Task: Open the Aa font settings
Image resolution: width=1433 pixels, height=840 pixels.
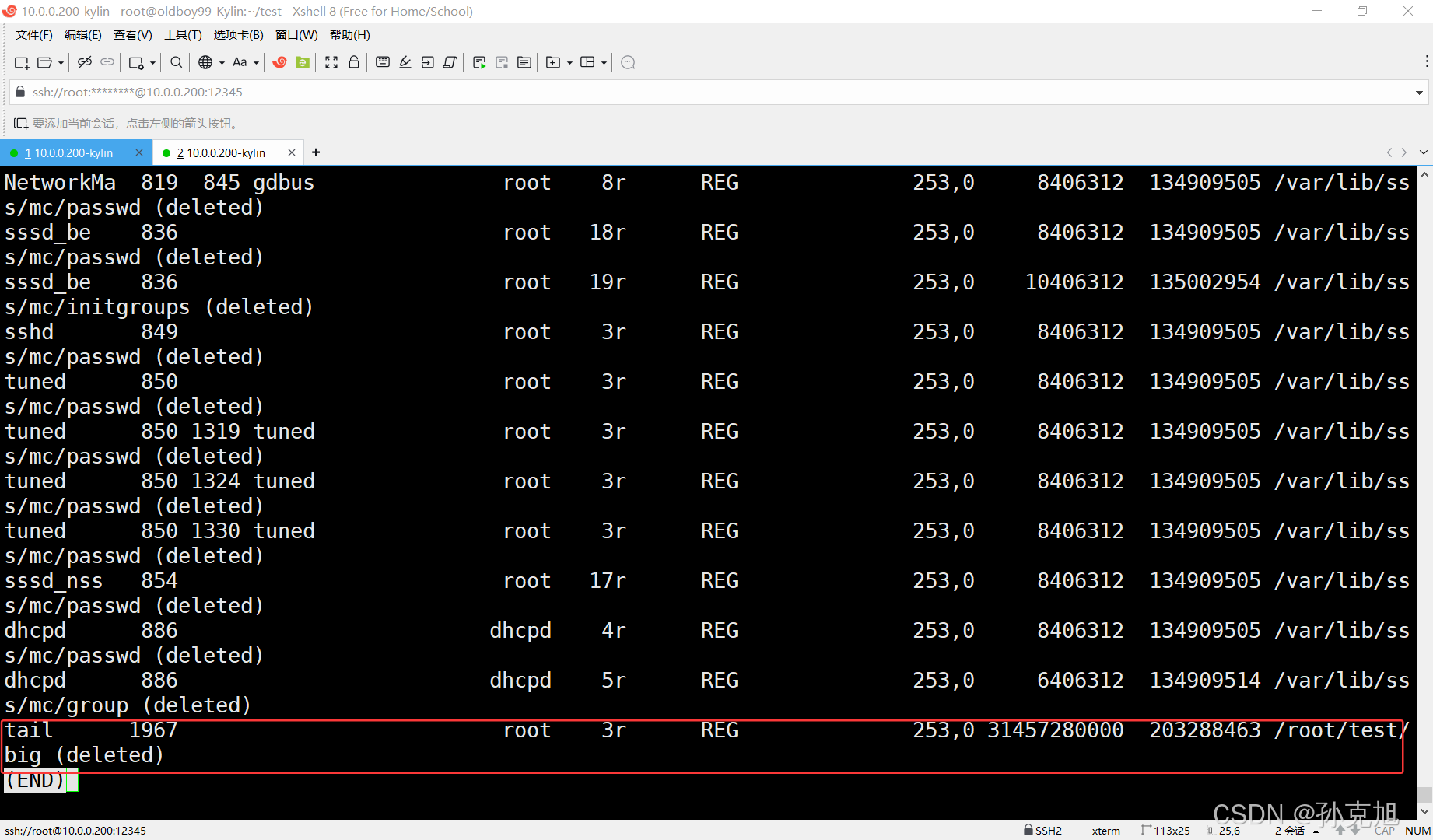Action: point(240,62)
